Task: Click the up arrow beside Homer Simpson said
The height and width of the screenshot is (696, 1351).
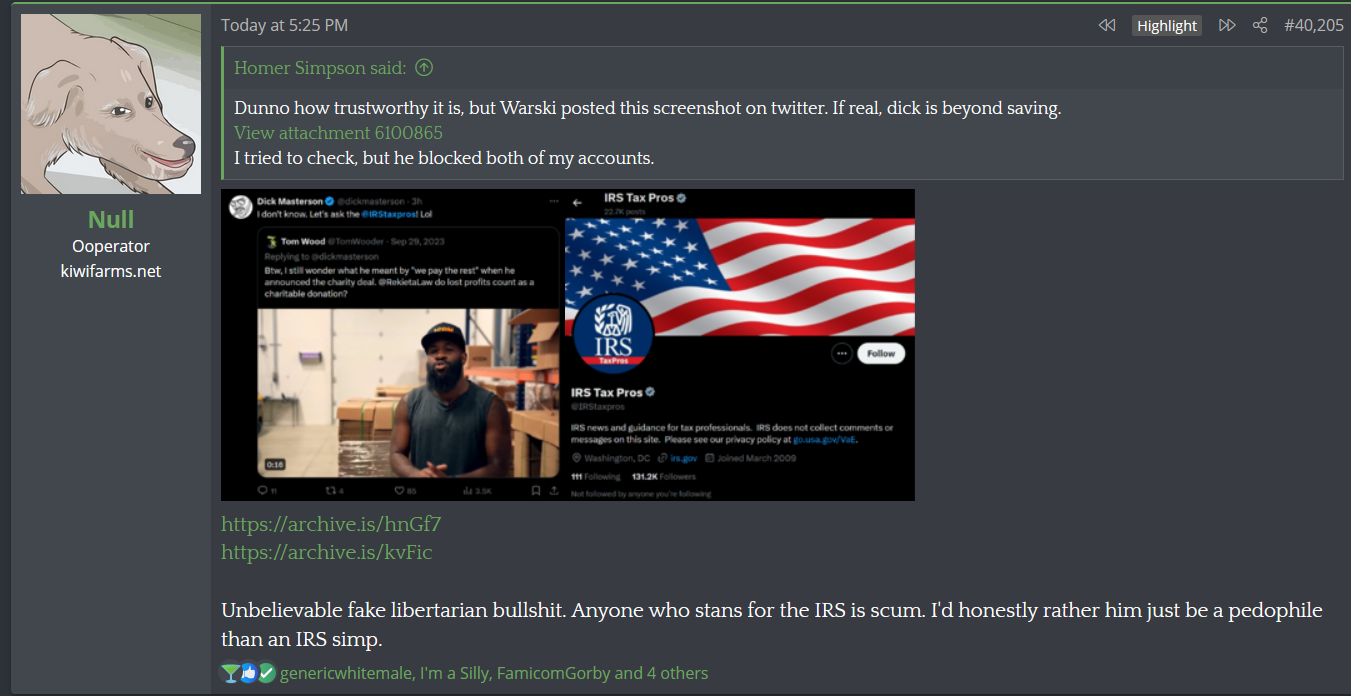Action: pos(424,68)
